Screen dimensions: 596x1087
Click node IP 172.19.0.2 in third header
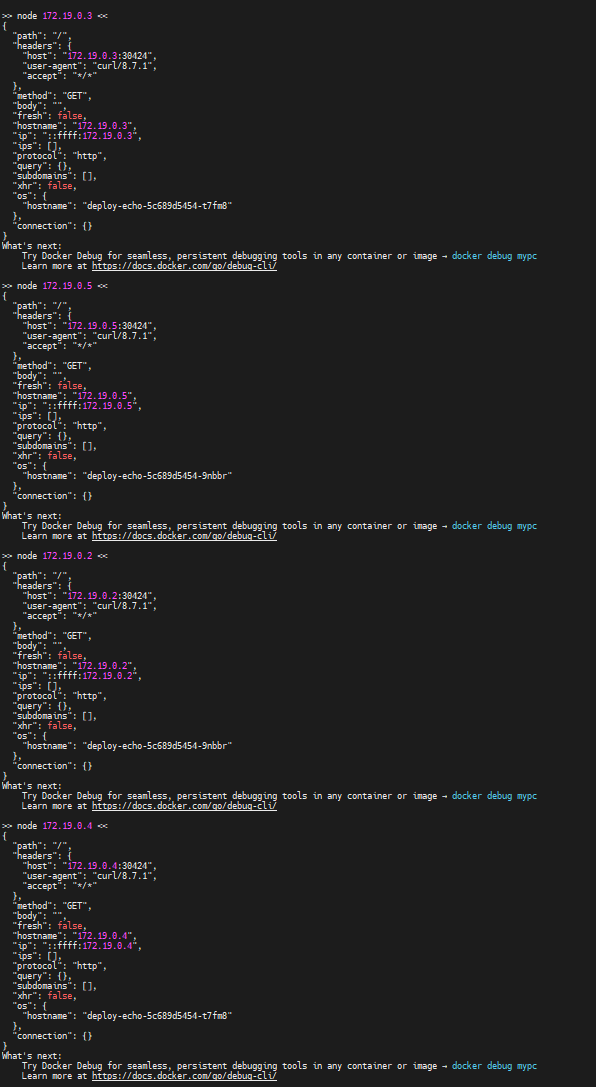(67, 555)
